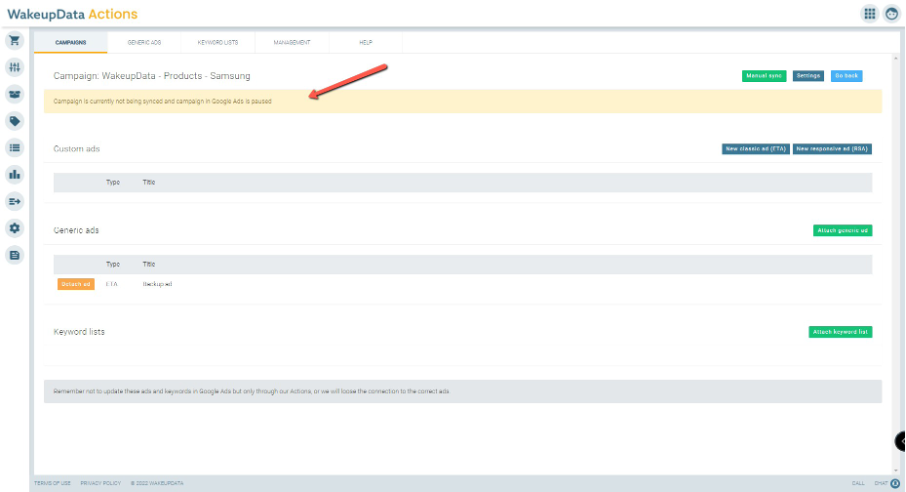The height and width of the screenshot is (492, 906).
Task: Open the Privacy Policy link
Action: pyautogui.click(x=101, y=483)
